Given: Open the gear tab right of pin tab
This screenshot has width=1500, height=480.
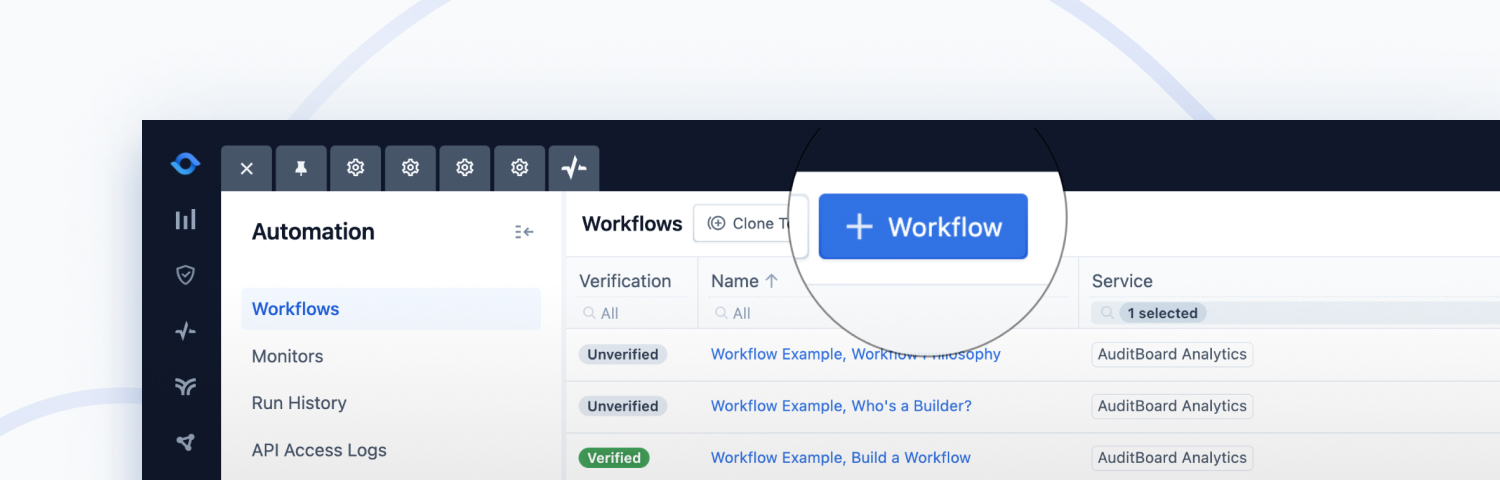Looking at the screenshot, I should coord(355,168).
